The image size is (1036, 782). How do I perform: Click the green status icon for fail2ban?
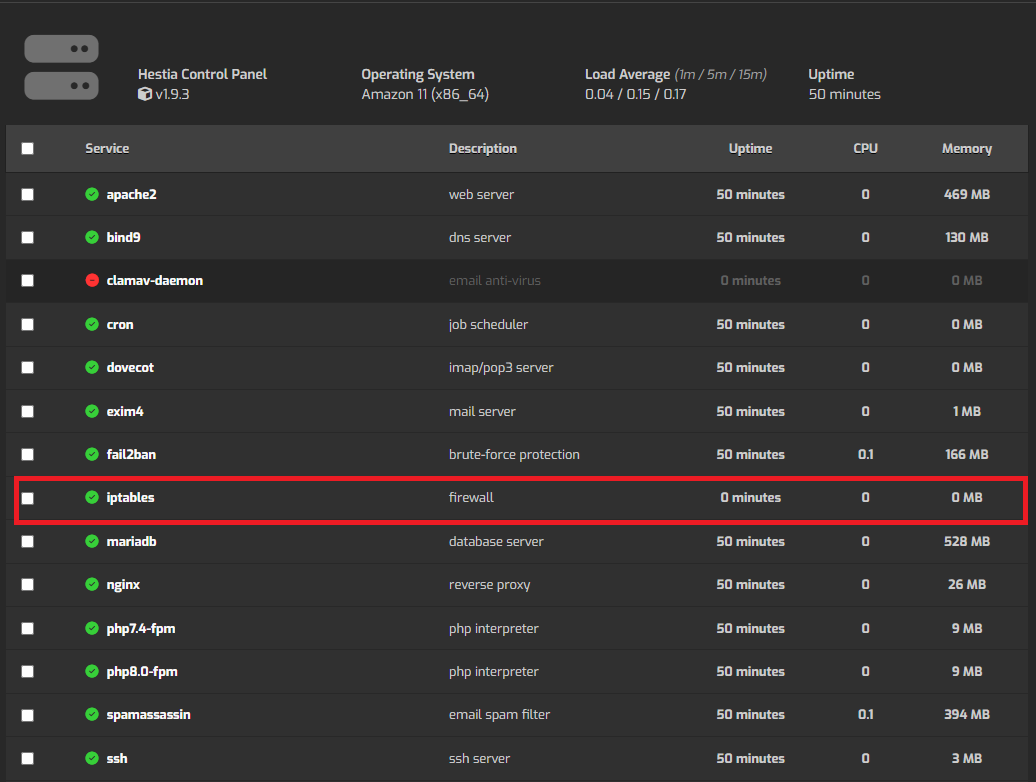[x=92, y=454]
